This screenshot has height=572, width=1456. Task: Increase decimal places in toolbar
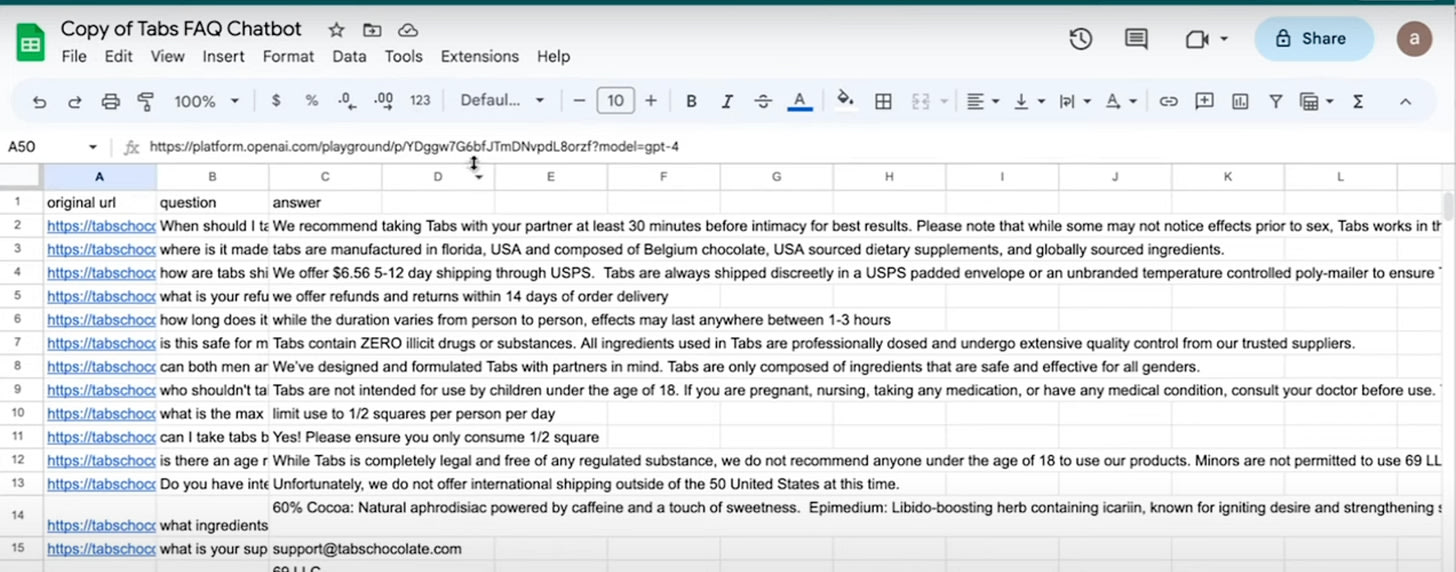[x=383, y=101]
